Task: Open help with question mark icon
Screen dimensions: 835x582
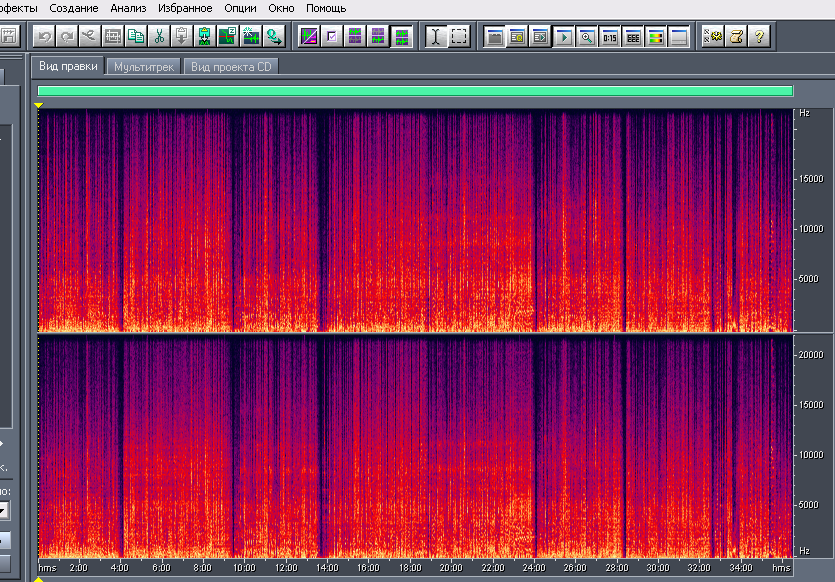Action: [758, 37]
